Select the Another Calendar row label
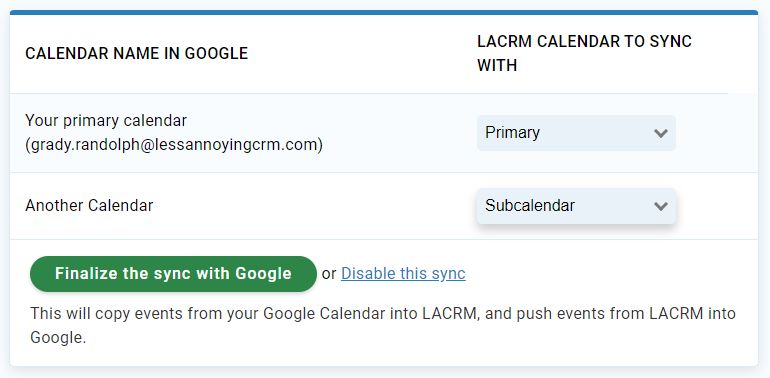770x378 pixels. 89,205
